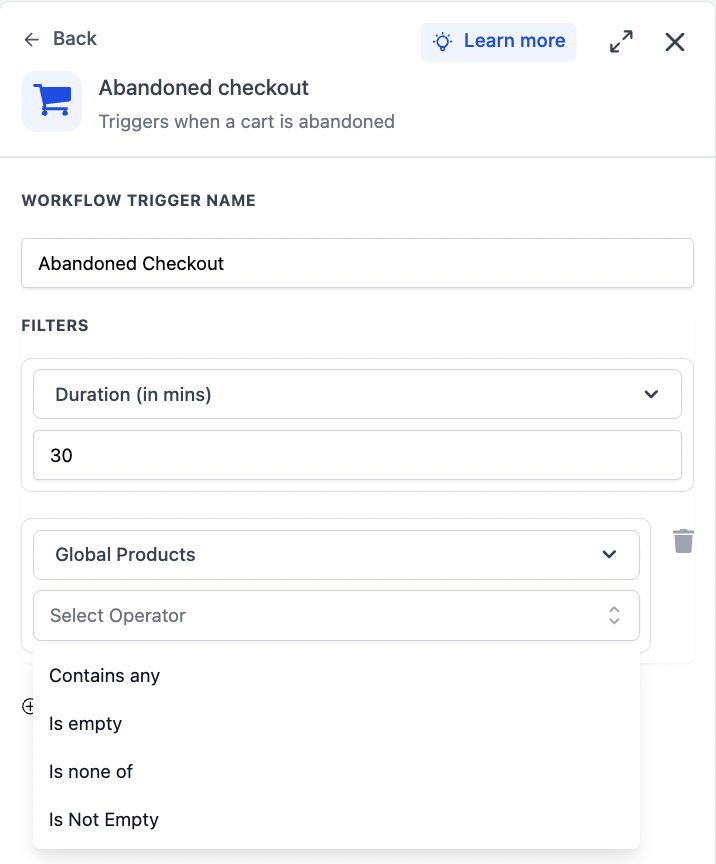Click the workflow trigger name field
This screenshot has width=716, height=864.
pos(357,263)
